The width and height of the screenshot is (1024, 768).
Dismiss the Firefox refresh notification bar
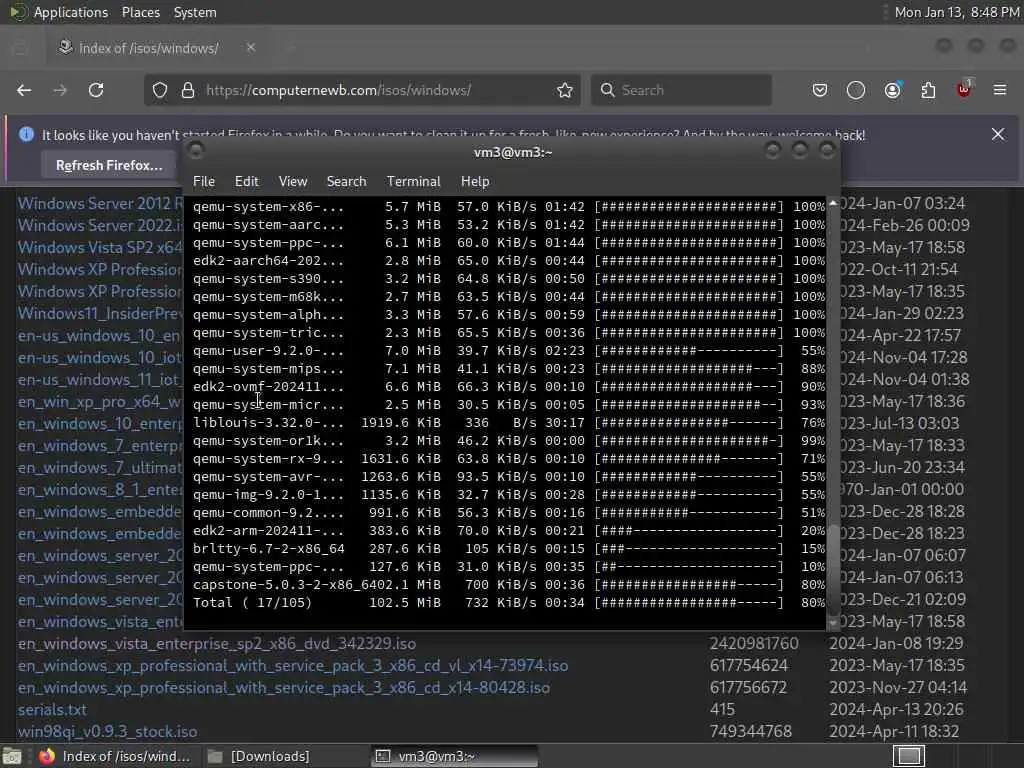tap(998, 134)
